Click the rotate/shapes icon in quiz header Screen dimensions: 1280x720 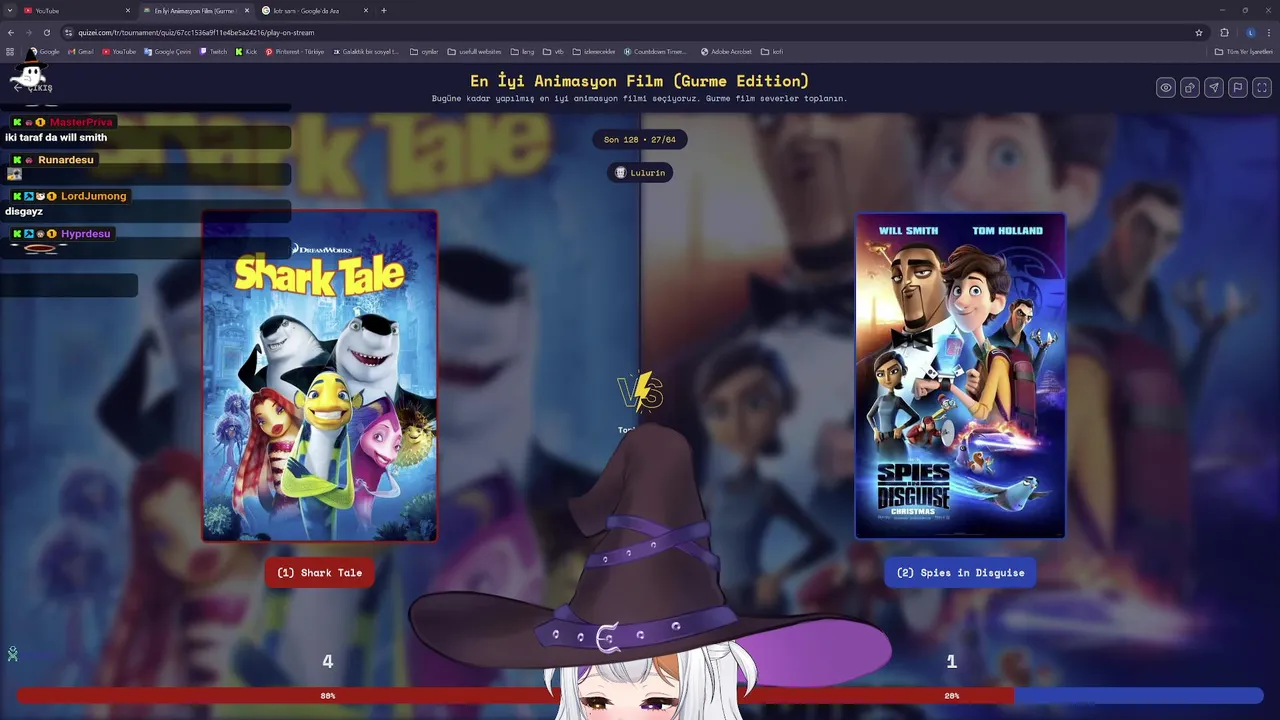[x=1190, y=88]
